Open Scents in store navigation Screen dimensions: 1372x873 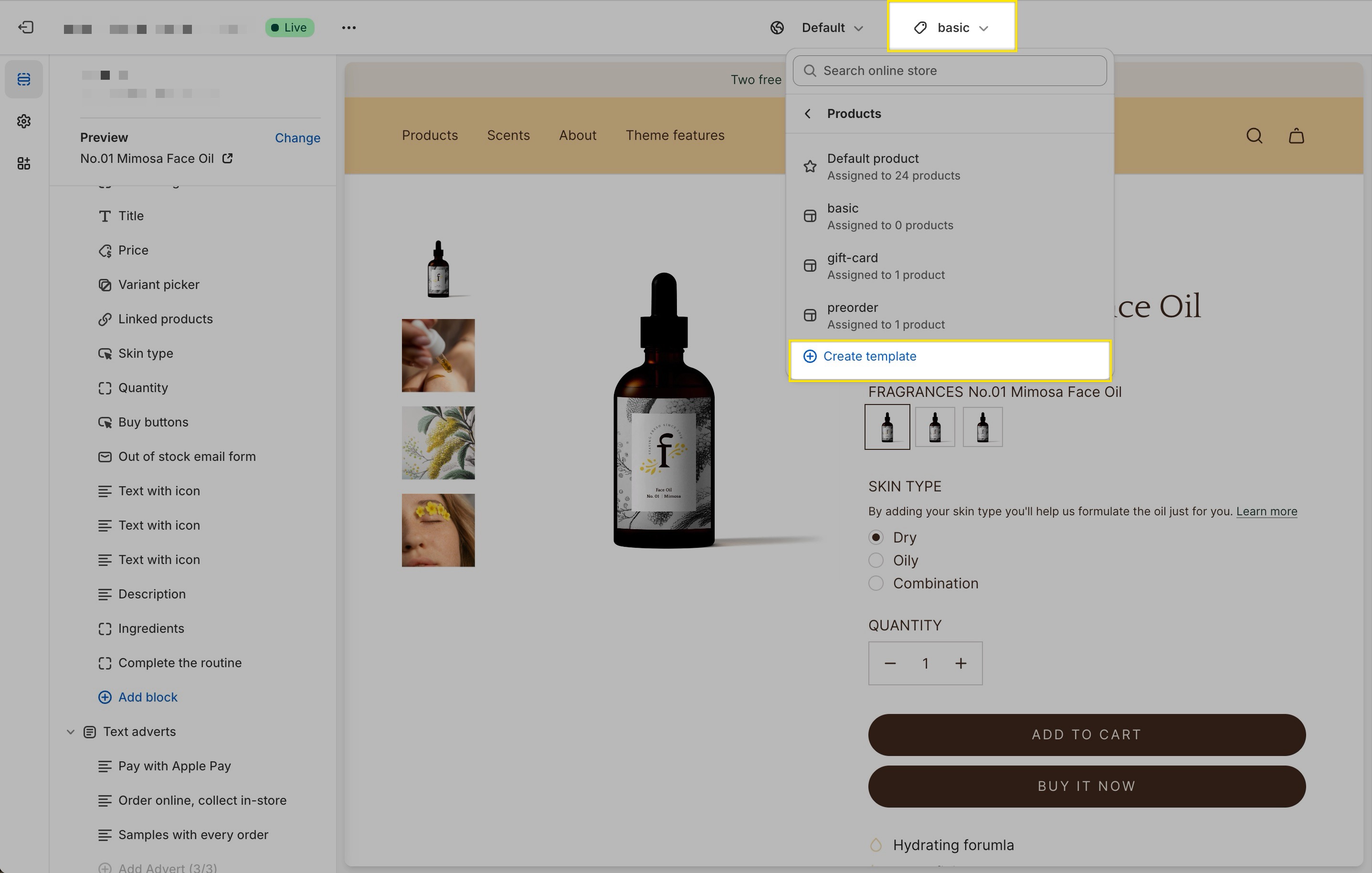click(508, 135)
